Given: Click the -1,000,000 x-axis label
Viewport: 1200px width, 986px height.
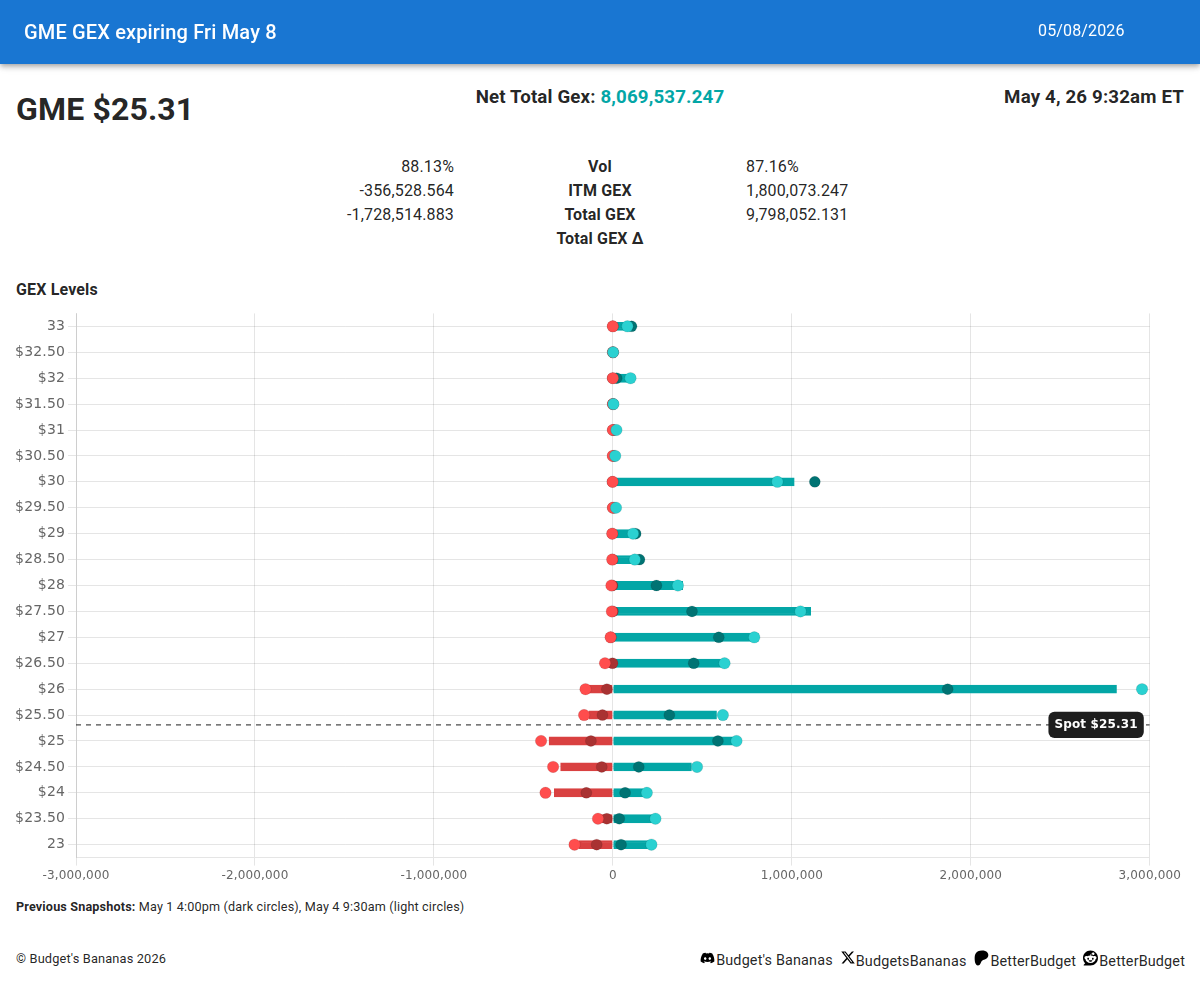Looking at the screenshot, I should 434,874.
